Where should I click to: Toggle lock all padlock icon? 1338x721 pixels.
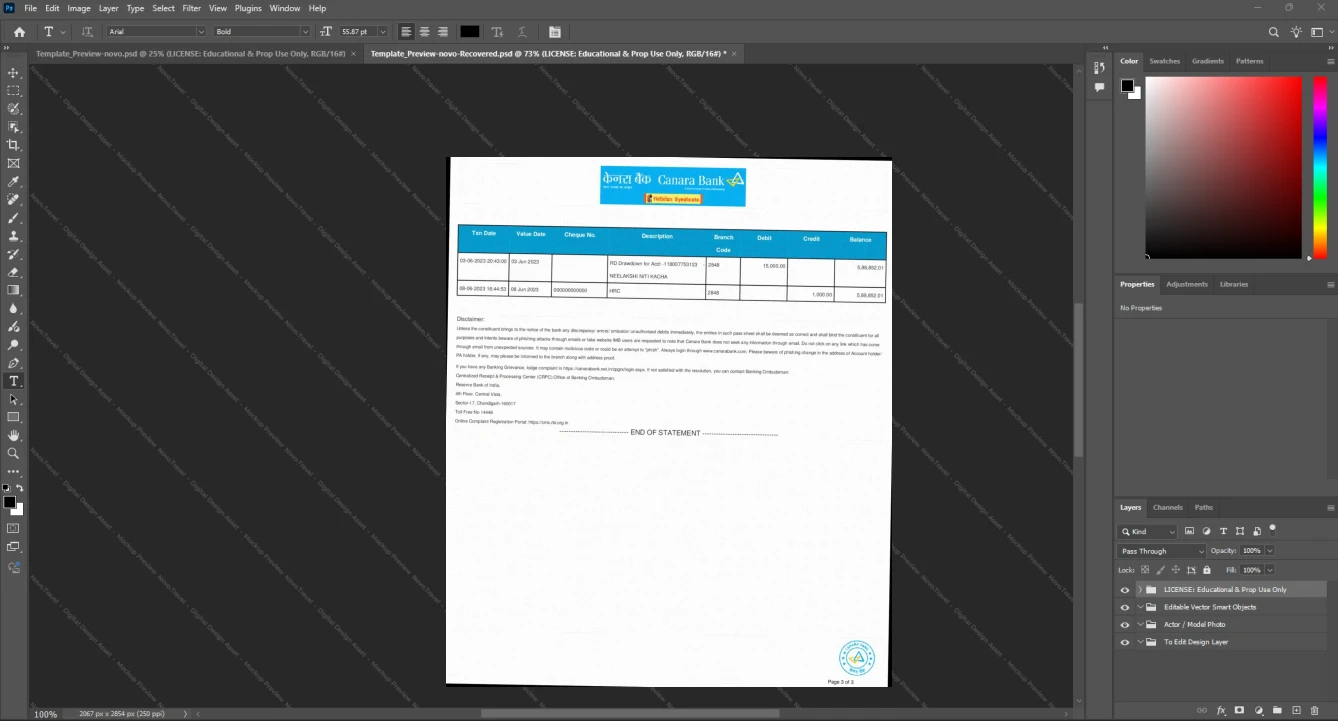[x=1206, y=570]
